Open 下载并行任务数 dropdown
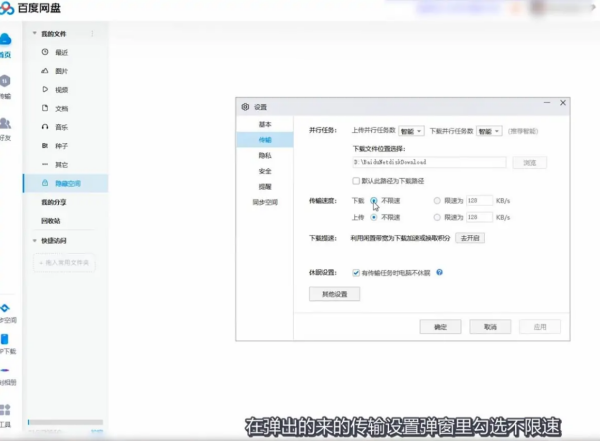Image resolution: width=600 pixels, height=441 pixels. 489,131
